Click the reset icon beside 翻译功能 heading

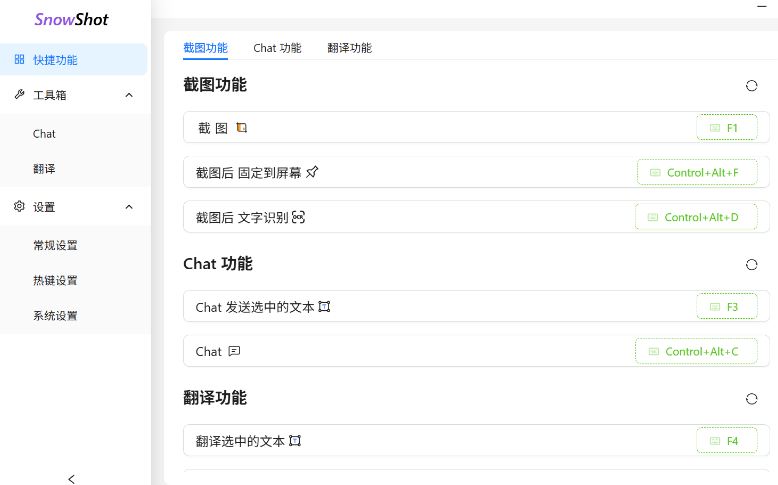pos(751,399)
